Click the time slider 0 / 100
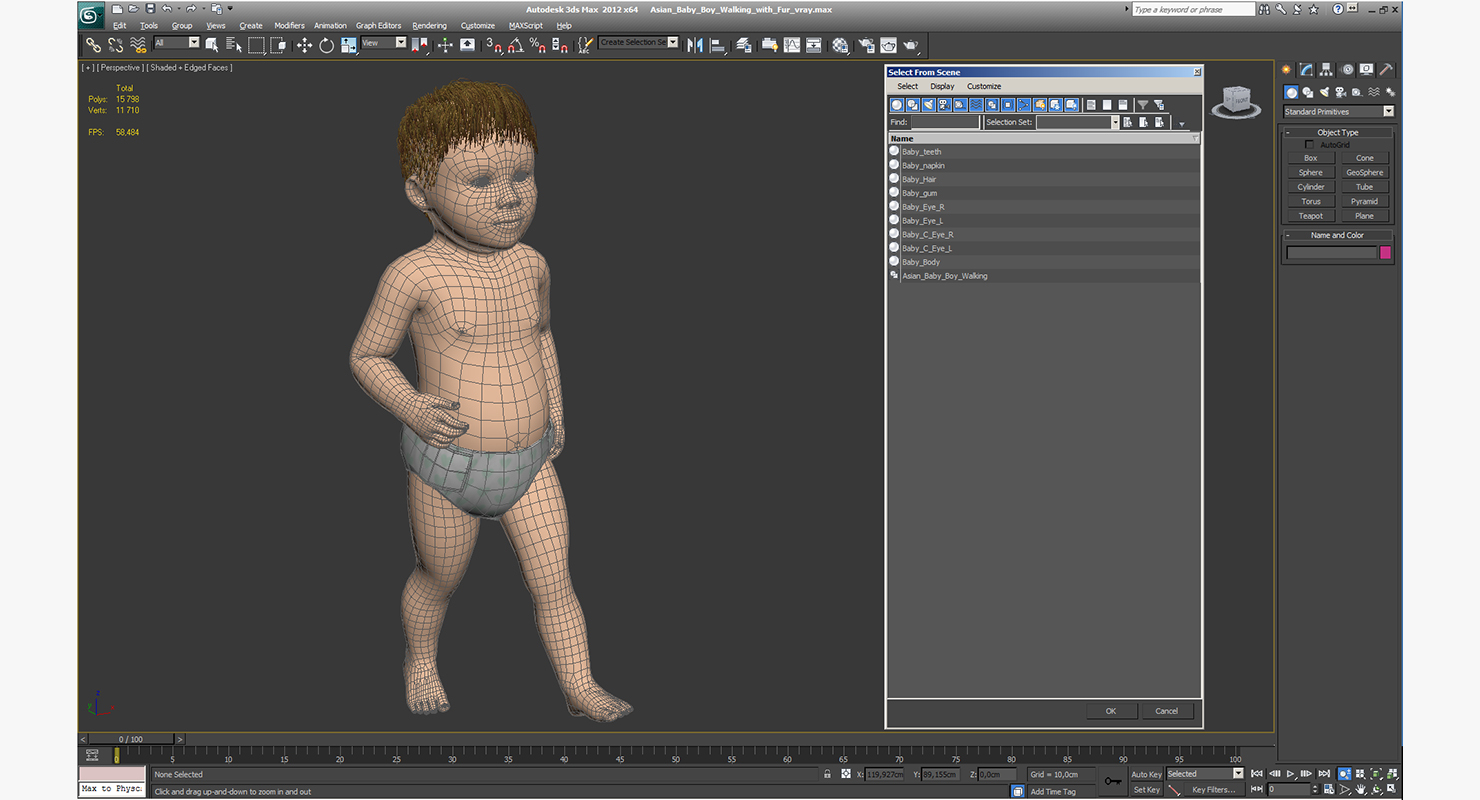The width and height of the screenshot is (1480, 800). 131,739
